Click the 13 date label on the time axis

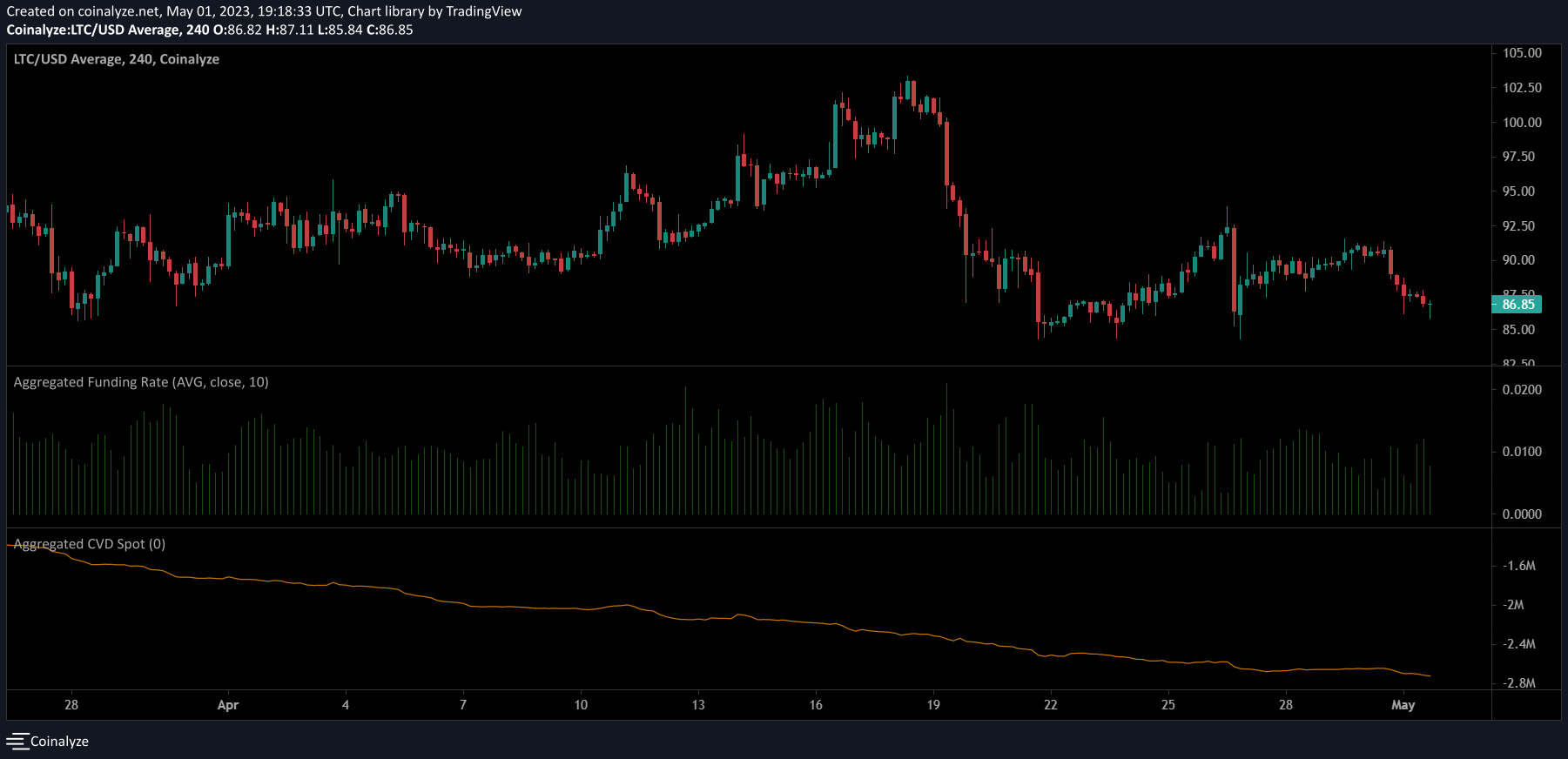[x=698, y=705]
